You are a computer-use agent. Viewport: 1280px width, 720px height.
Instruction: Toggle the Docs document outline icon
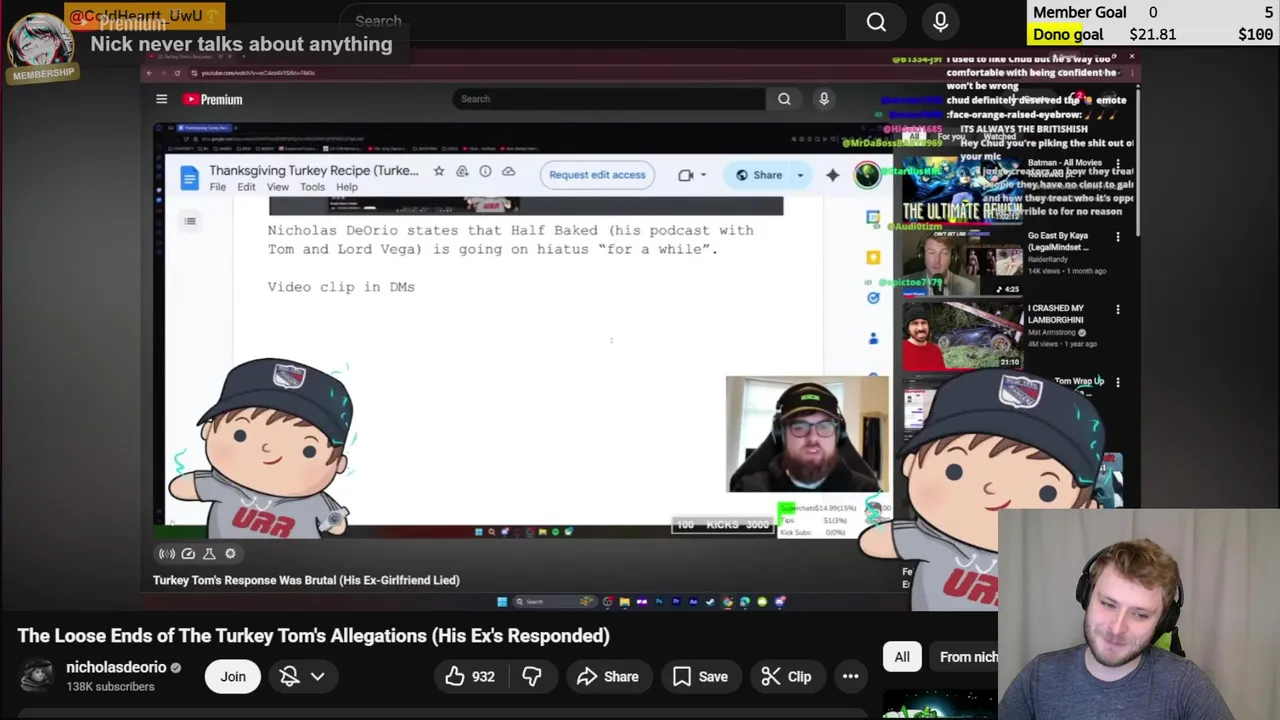pos(190,221)
